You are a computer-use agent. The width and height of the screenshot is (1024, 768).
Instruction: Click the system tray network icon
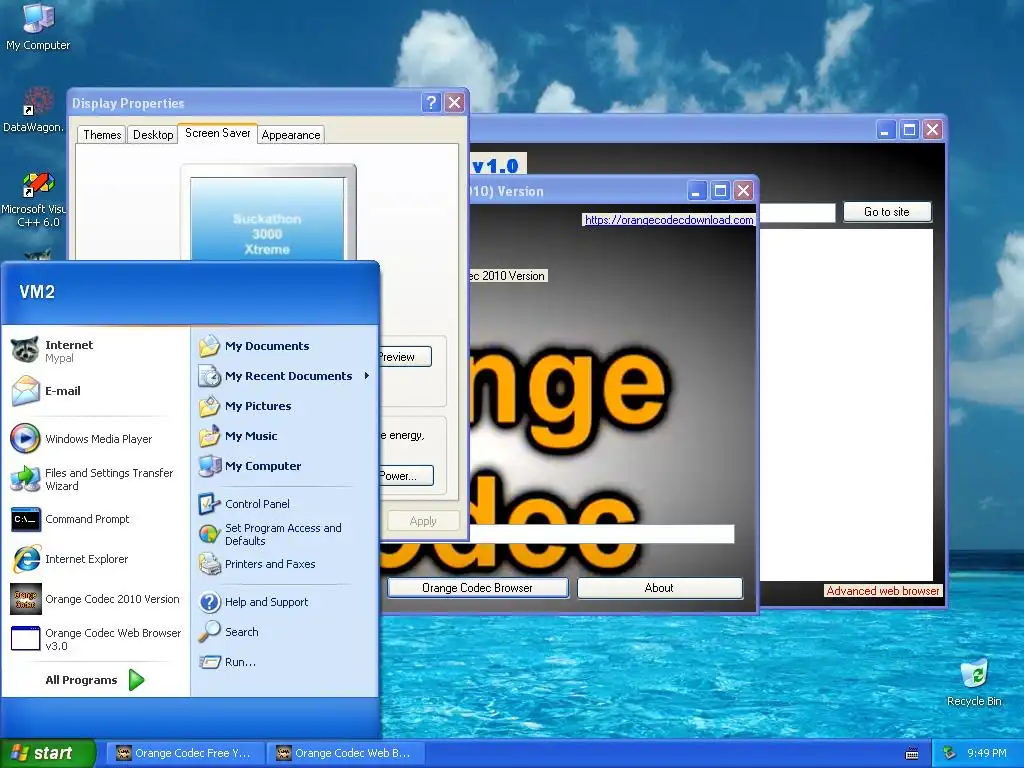point(950,754)
